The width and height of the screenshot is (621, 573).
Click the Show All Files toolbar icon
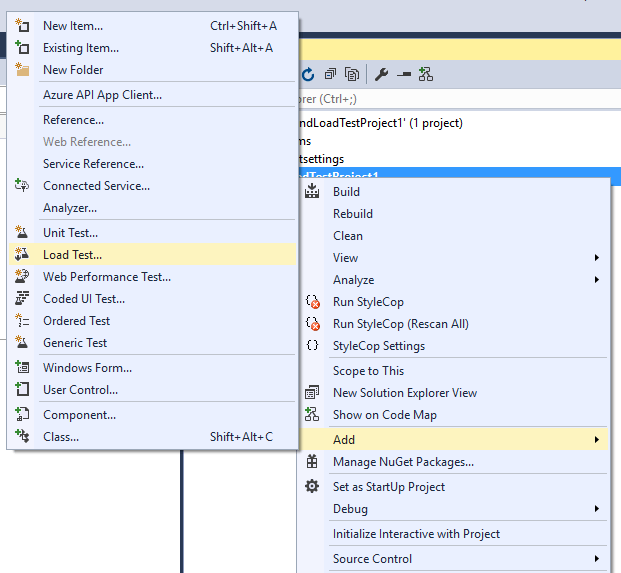click(x=352, y=74)
